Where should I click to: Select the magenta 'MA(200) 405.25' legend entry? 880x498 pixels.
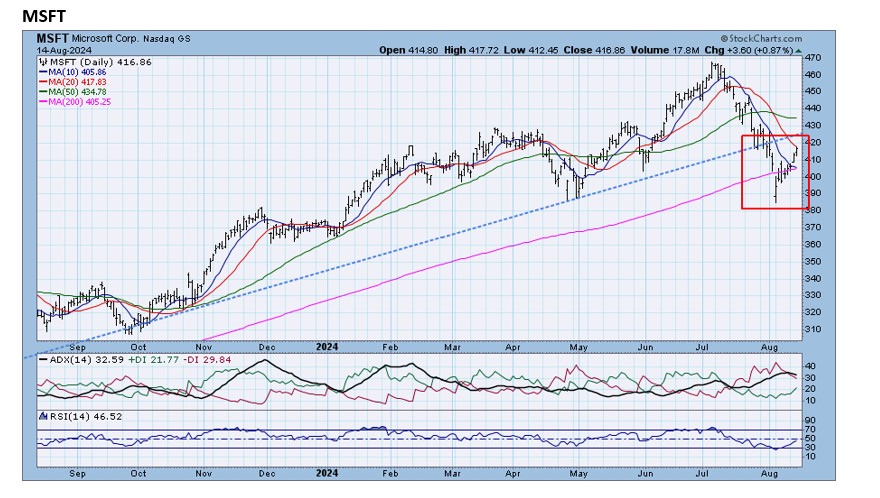(75, 102)
